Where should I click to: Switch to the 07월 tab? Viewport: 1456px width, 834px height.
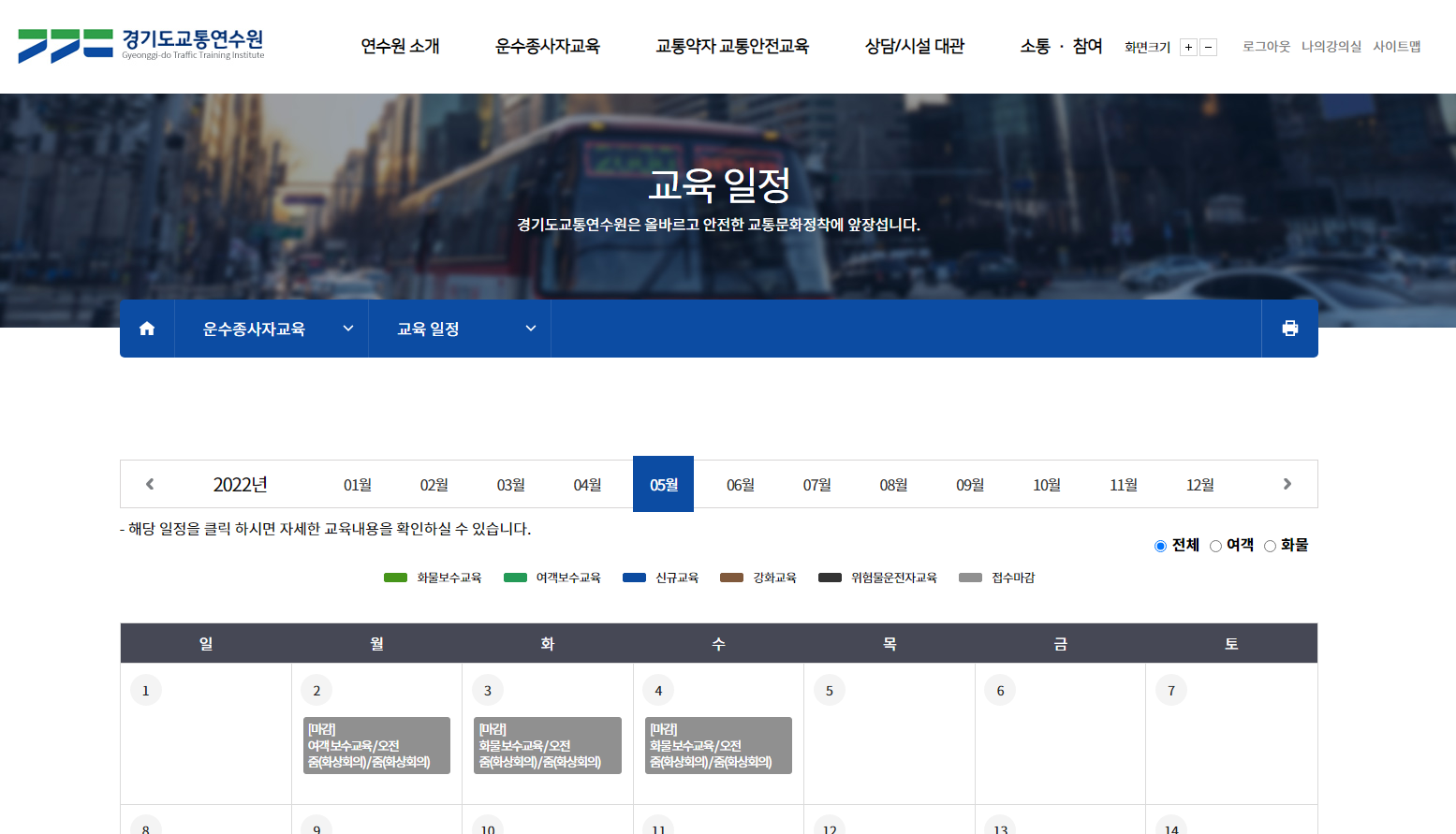[816, 483]
